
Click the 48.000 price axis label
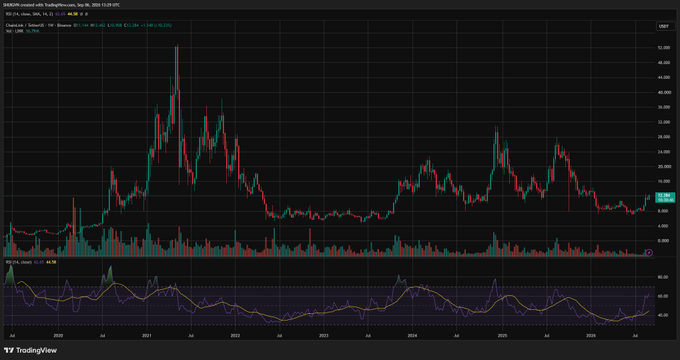(x=664, y=62)
